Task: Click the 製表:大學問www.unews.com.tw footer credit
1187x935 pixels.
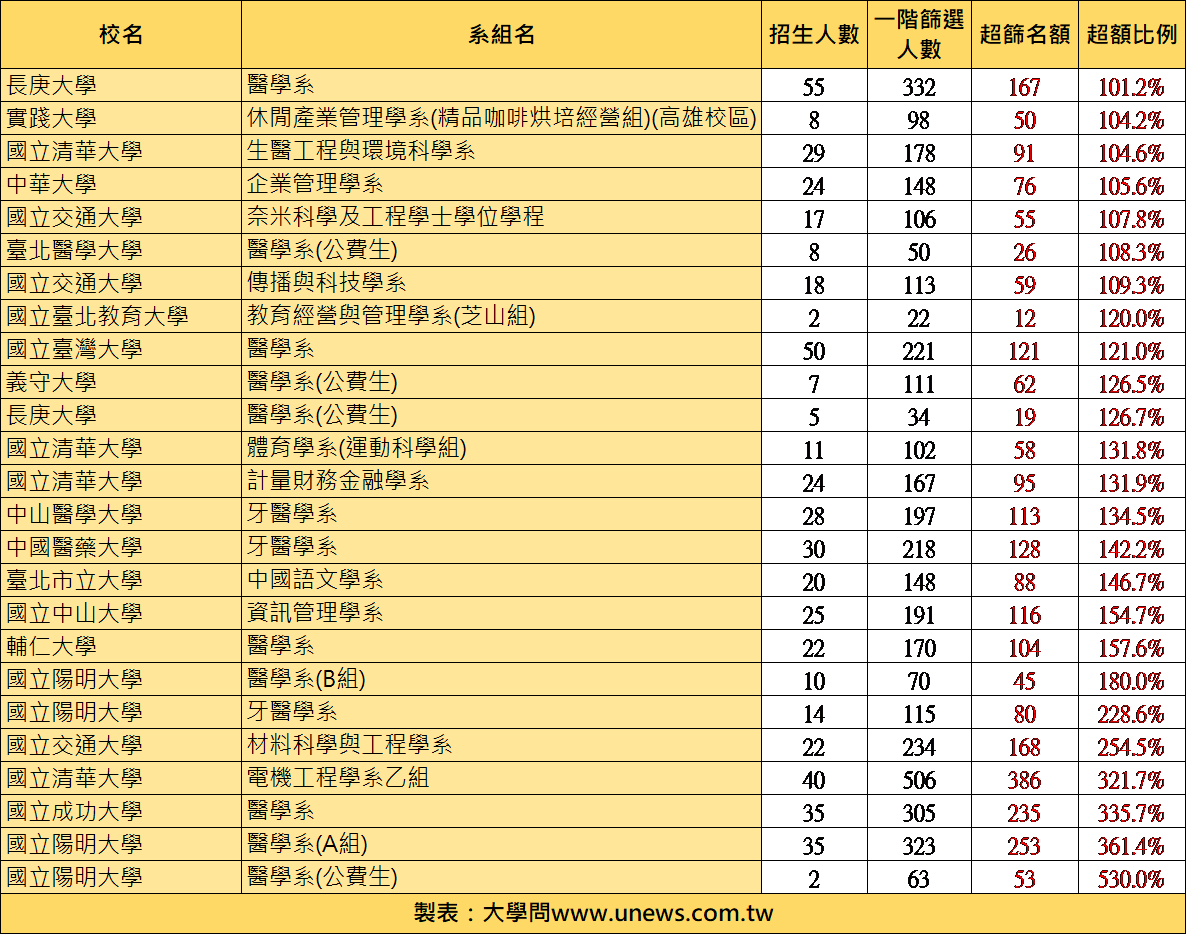Action: (x=594, y=913)
